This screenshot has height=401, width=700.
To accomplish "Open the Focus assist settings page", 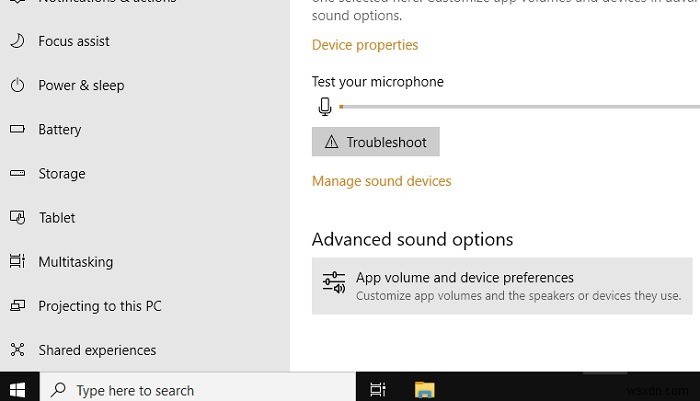I will pyautogui.click(x=74, y=41).
